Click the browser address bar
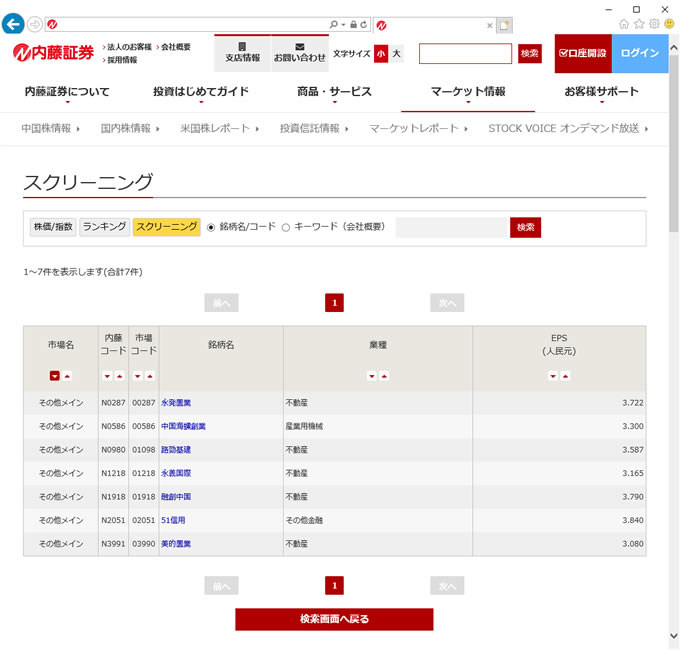 point(193,25)
